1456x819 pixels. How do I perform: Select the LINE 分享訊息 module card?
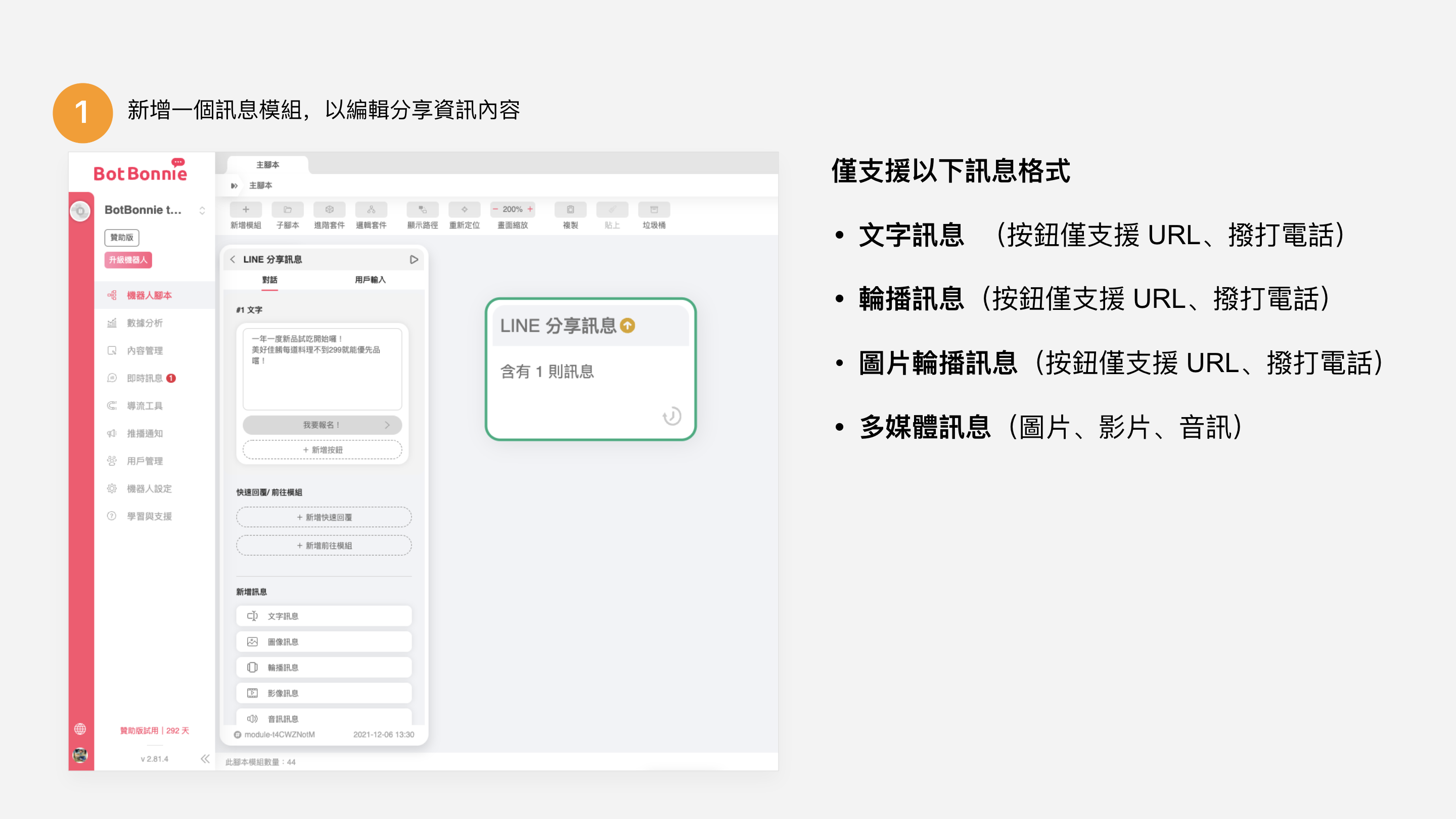[590, 370]
